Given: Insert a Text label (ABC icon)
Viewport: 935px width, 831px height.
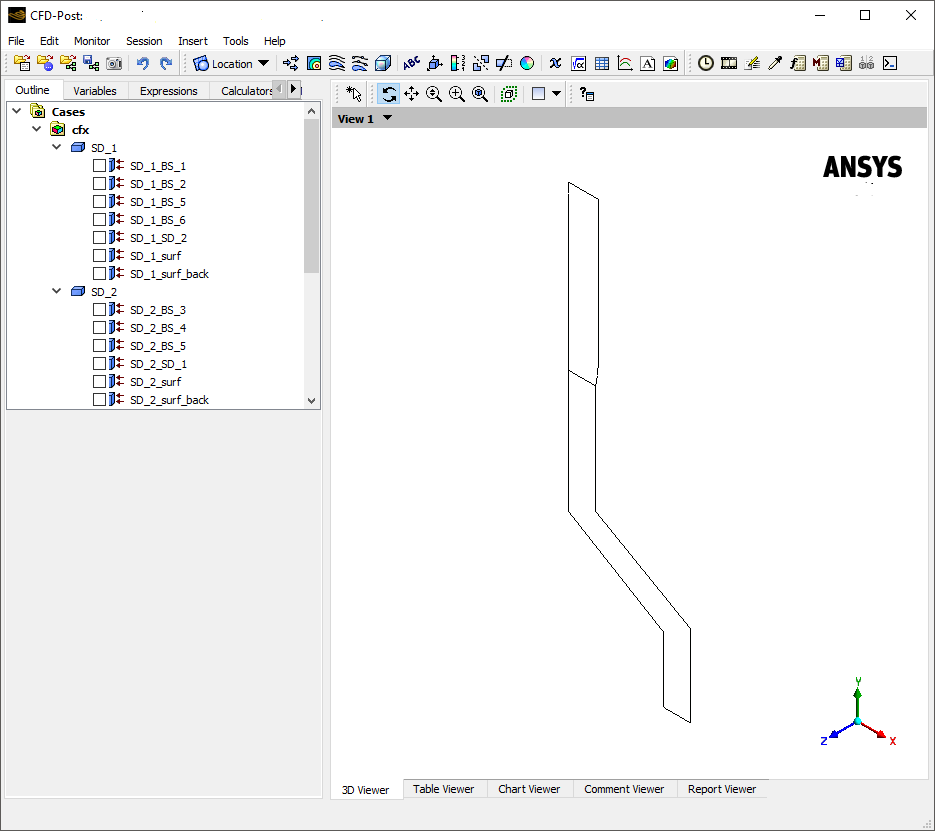Looking at the screenshot, I should pos(411,63).
